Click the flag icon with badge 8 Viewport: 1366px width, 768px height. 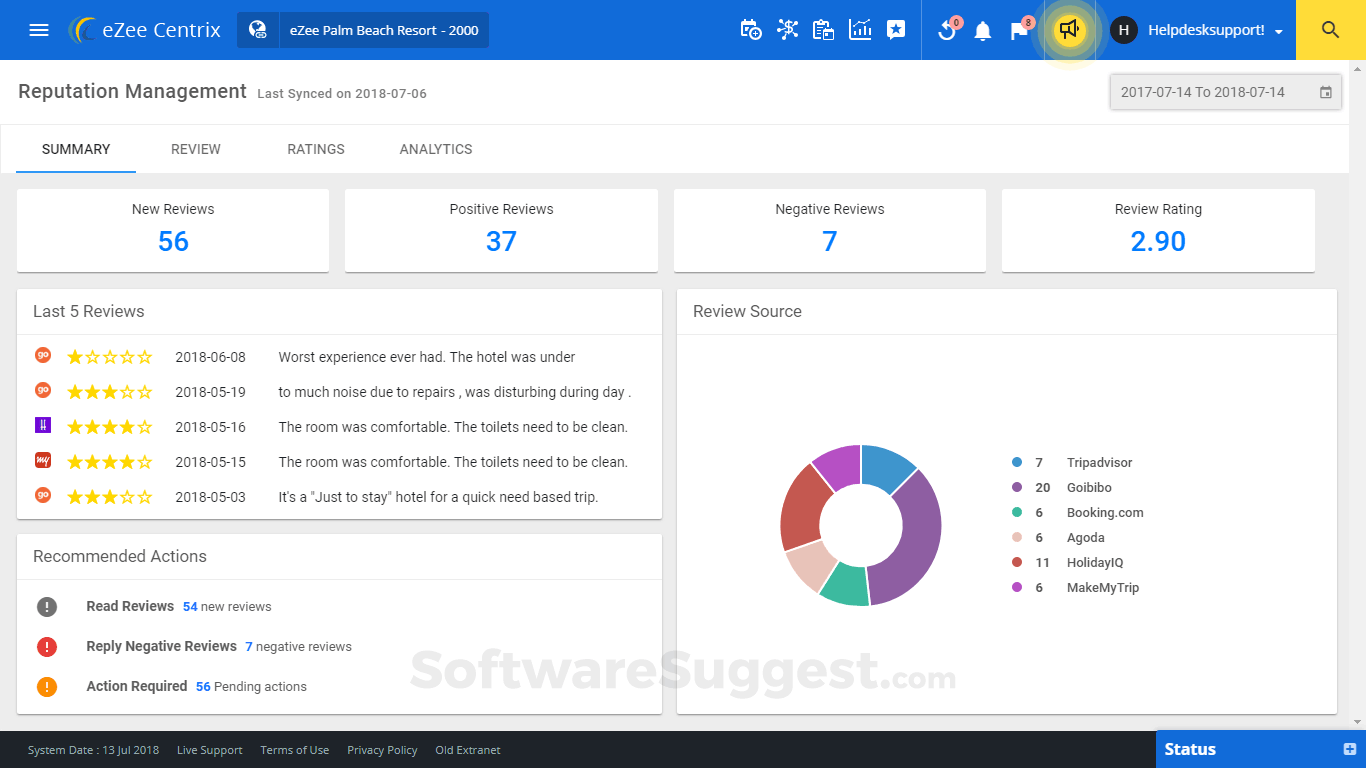(x=1019, y=31)
